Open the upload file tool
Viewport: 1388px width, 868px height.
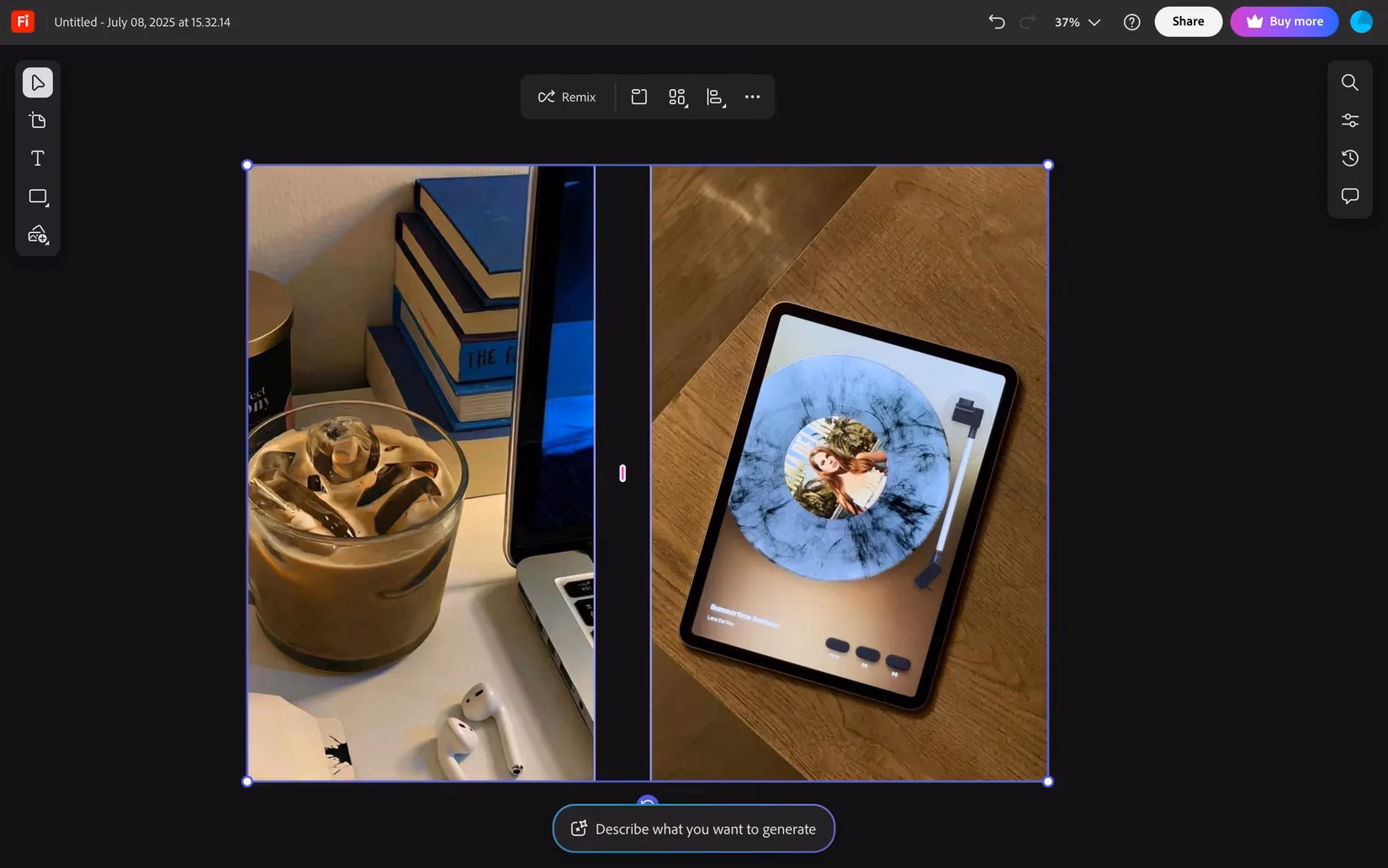point(37,119)
